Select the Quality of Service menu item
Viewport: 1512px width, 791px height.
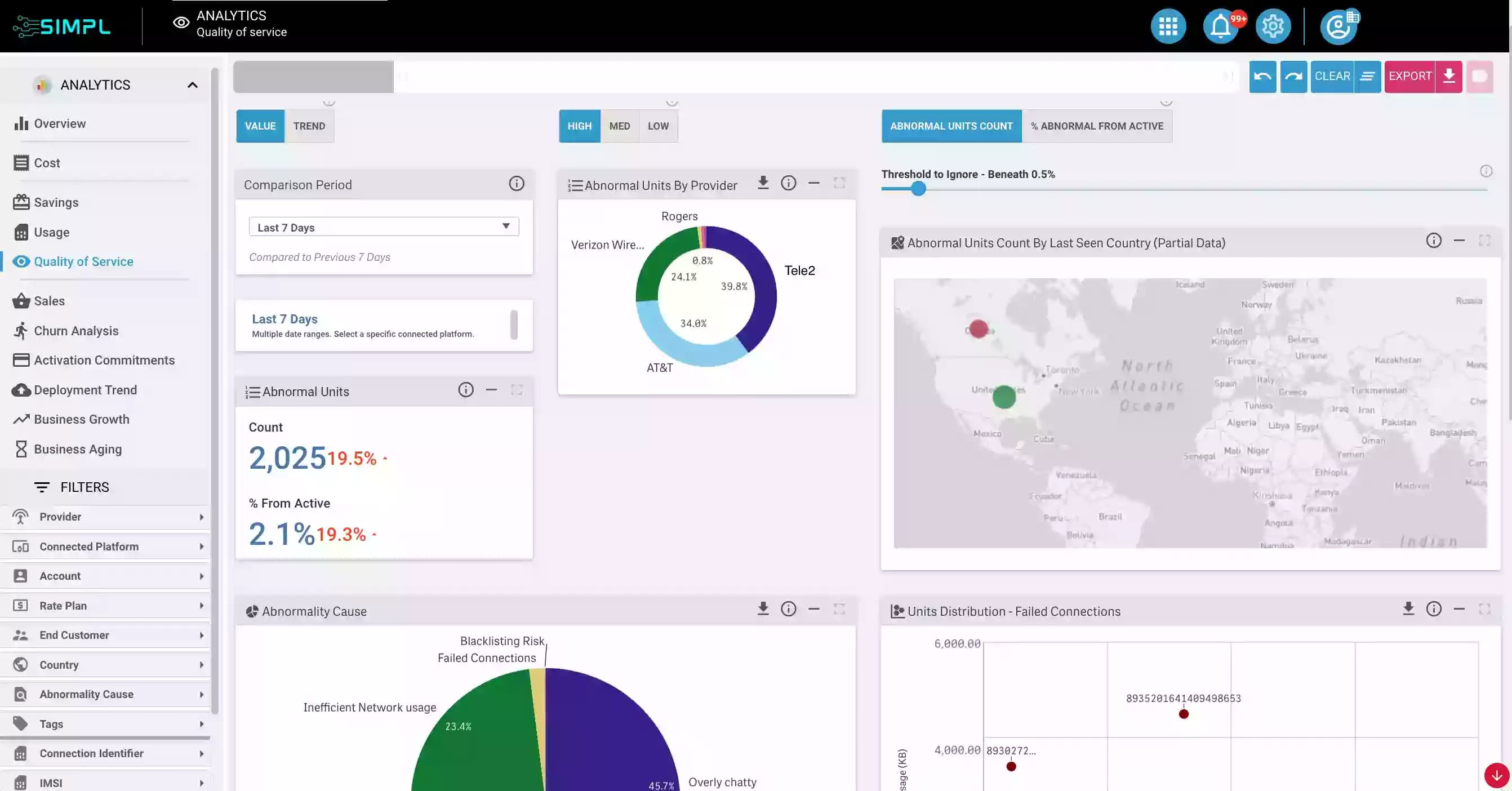tap(84, 262)
